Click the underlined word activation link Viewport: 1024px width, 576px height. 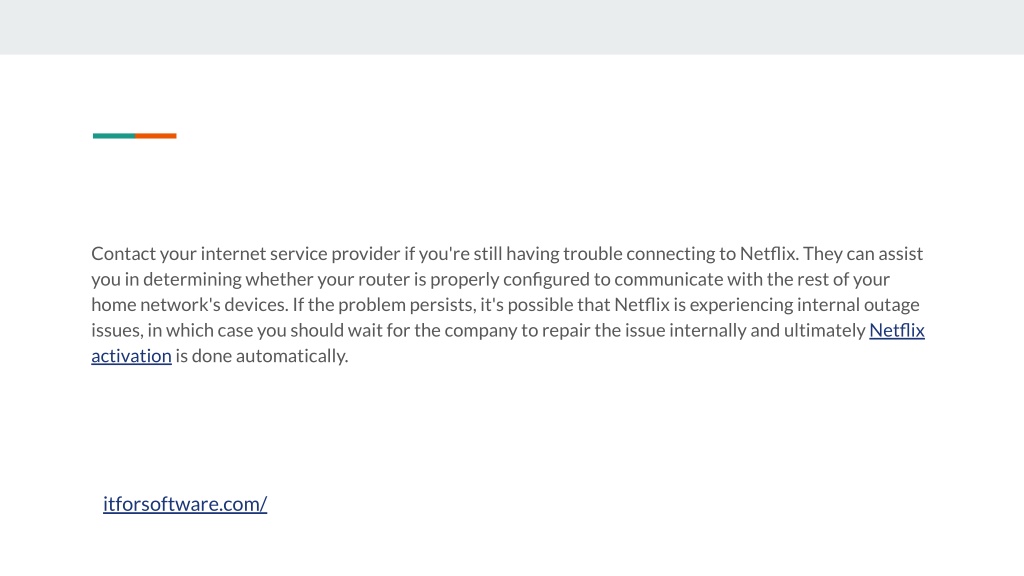click(x=131, y=356)
